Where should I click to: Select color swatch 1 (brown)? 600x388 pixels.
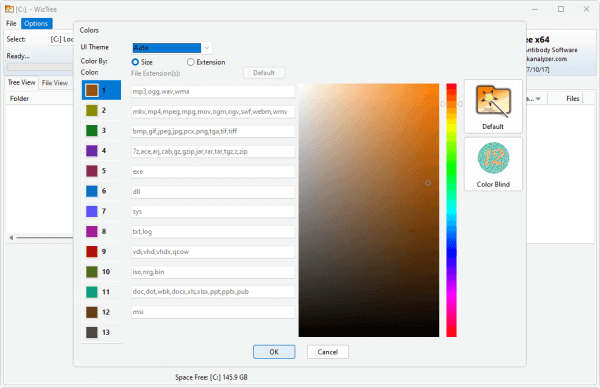click(x=92, y=90)
